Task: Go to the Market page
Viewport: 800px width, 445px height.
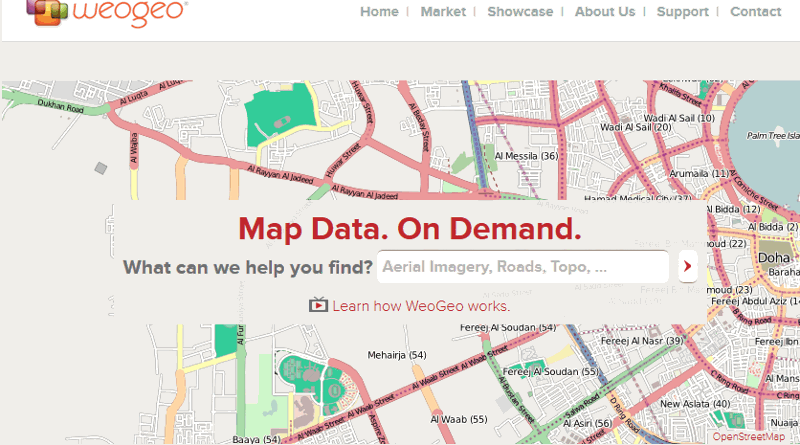Action: pyautogui.click(x=443, y=12)
